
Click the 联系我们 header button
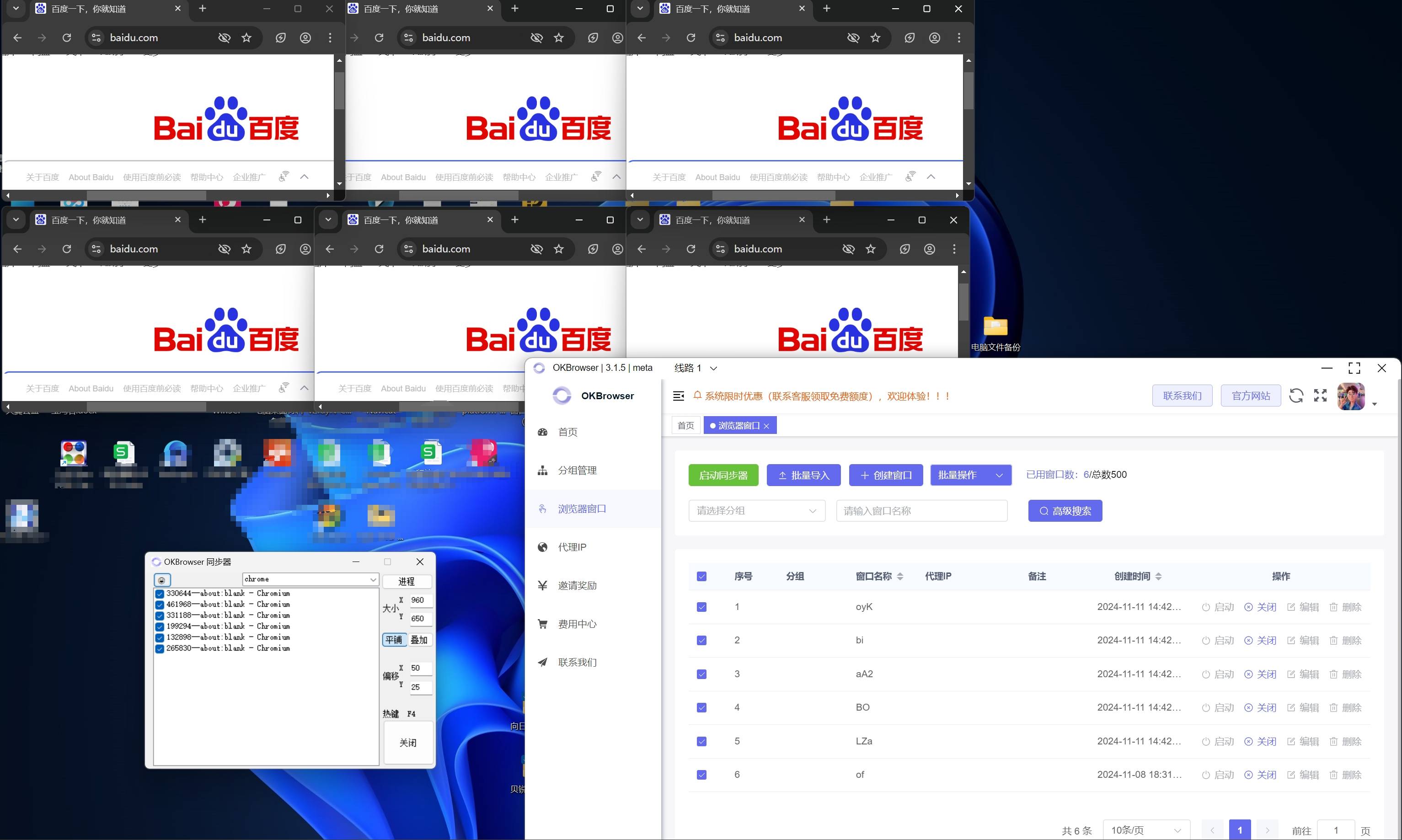point(1182,395)
